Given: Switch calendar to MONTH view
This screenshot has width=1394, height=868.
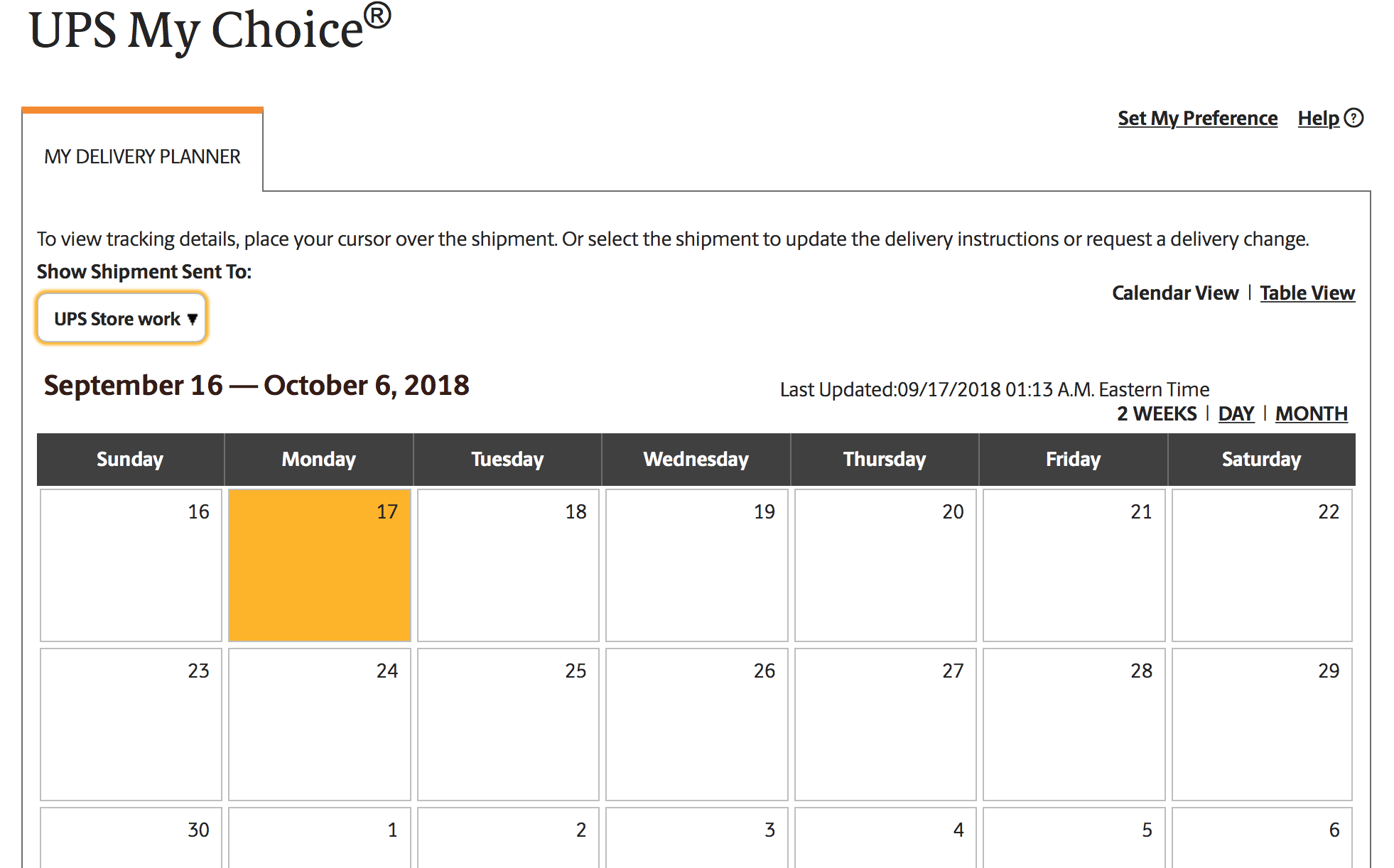Looking at the screenshot, I should pos(1311,413).
